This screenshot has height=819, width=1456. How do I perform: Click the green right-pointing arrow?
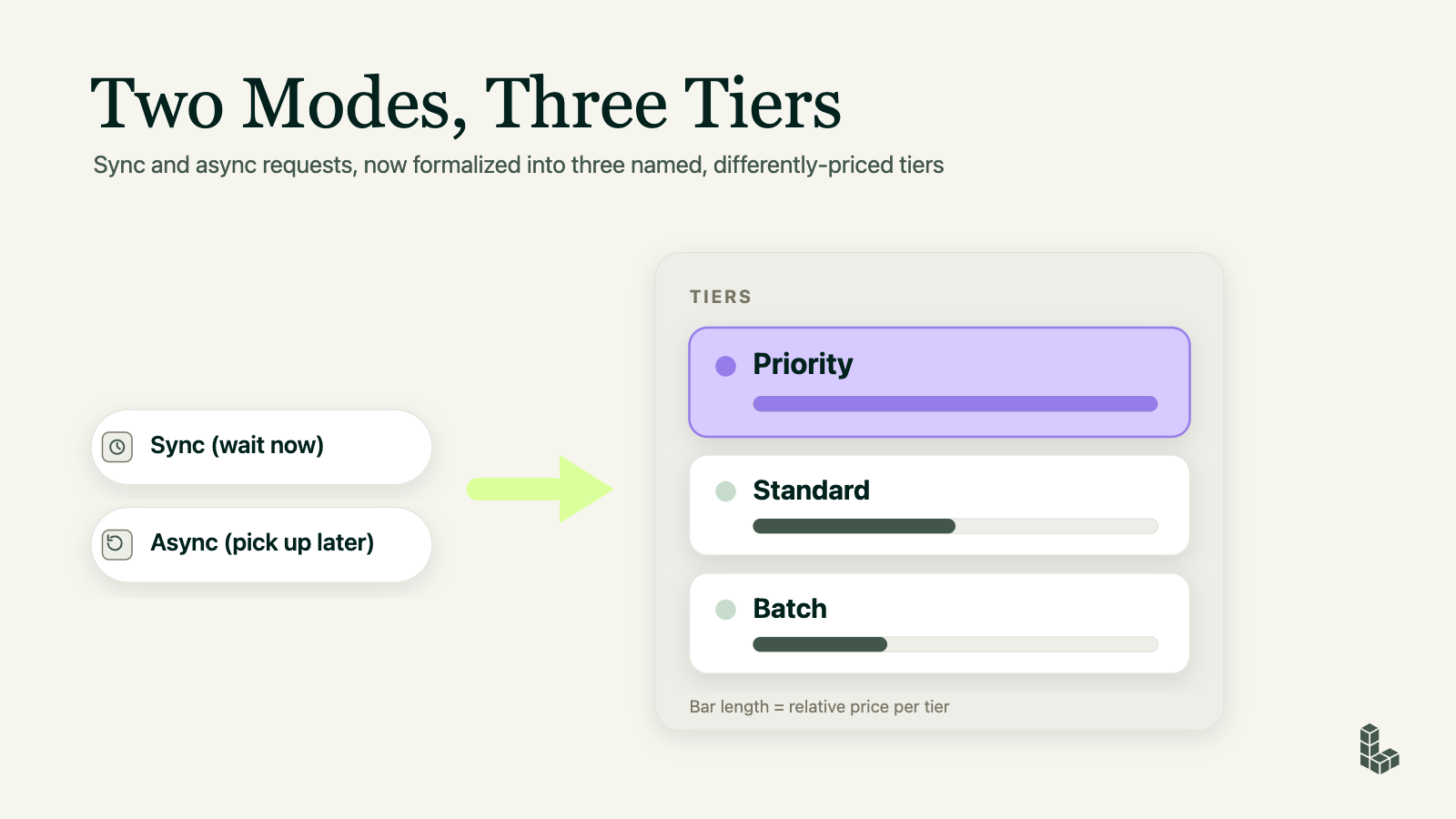click(541, 490)
